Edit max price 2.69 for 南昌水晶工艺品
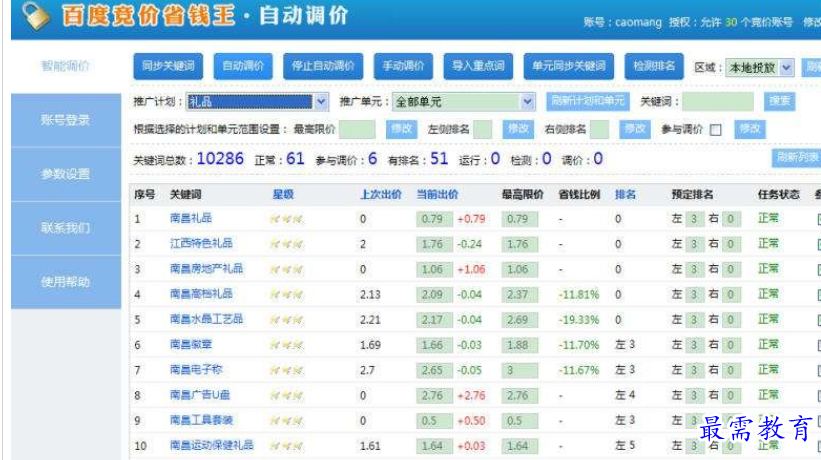 (519, 320)
